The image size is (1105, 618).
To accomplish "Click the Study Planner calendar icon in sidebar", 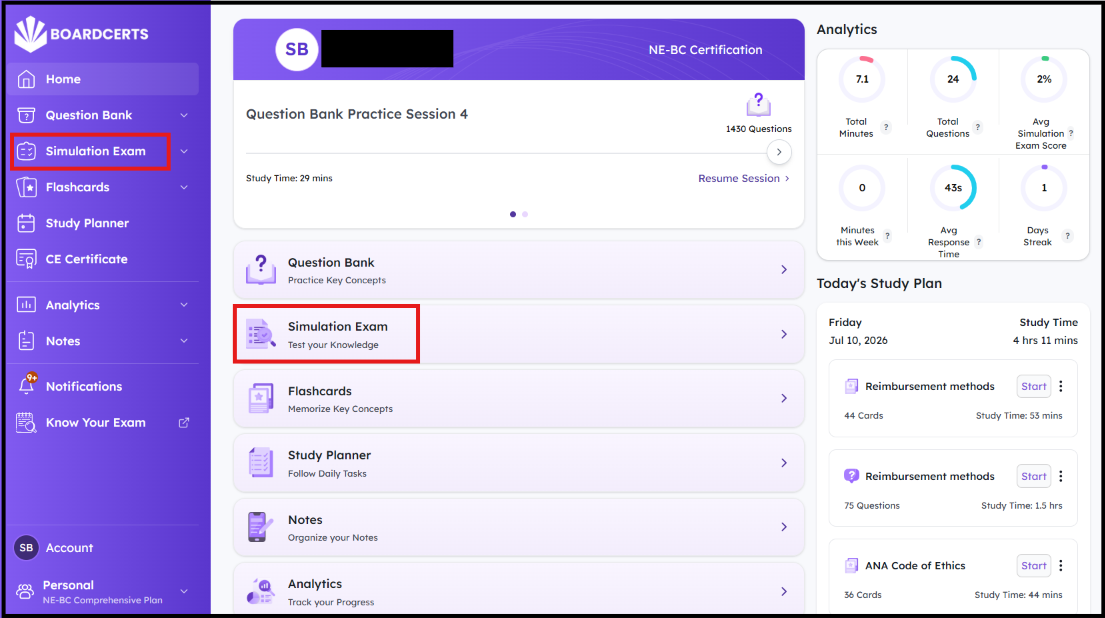I will pos(26,223).
